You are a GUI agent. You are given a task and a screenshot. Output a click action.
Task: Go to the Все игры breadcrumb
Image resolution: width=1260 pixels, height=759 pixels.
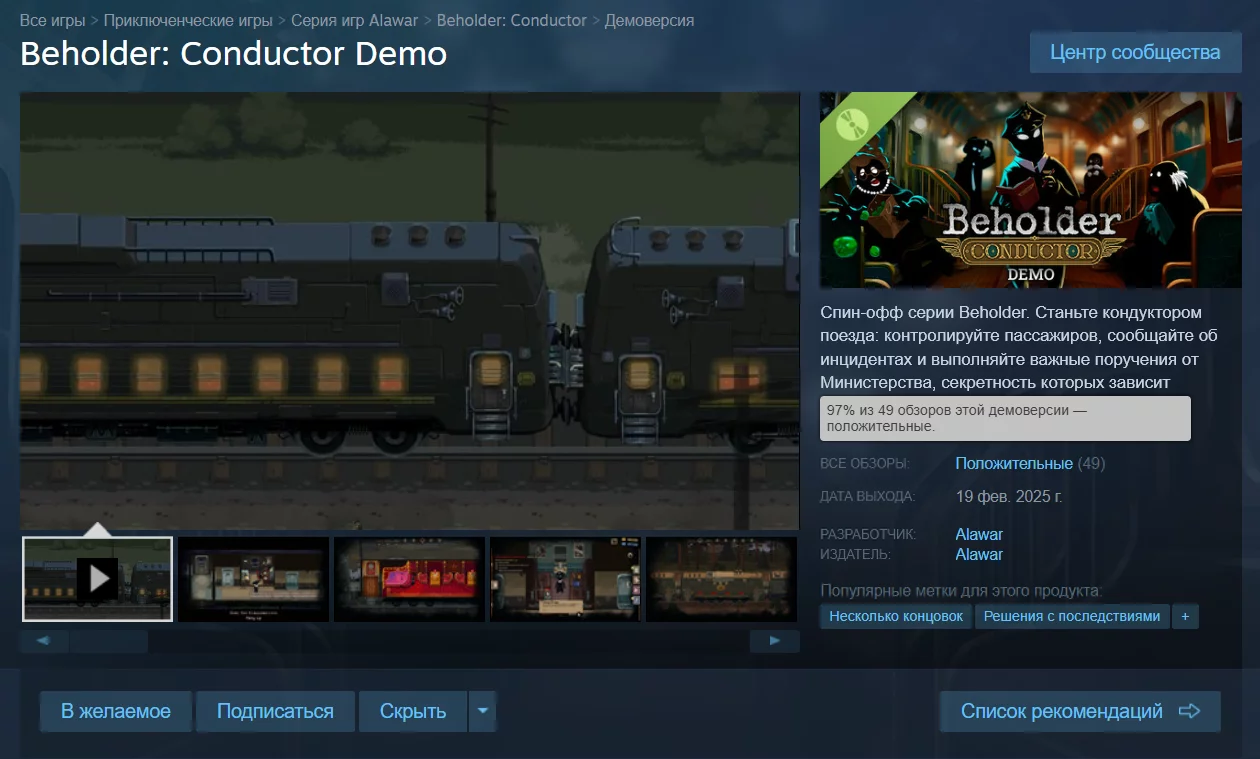pos(53,20)
